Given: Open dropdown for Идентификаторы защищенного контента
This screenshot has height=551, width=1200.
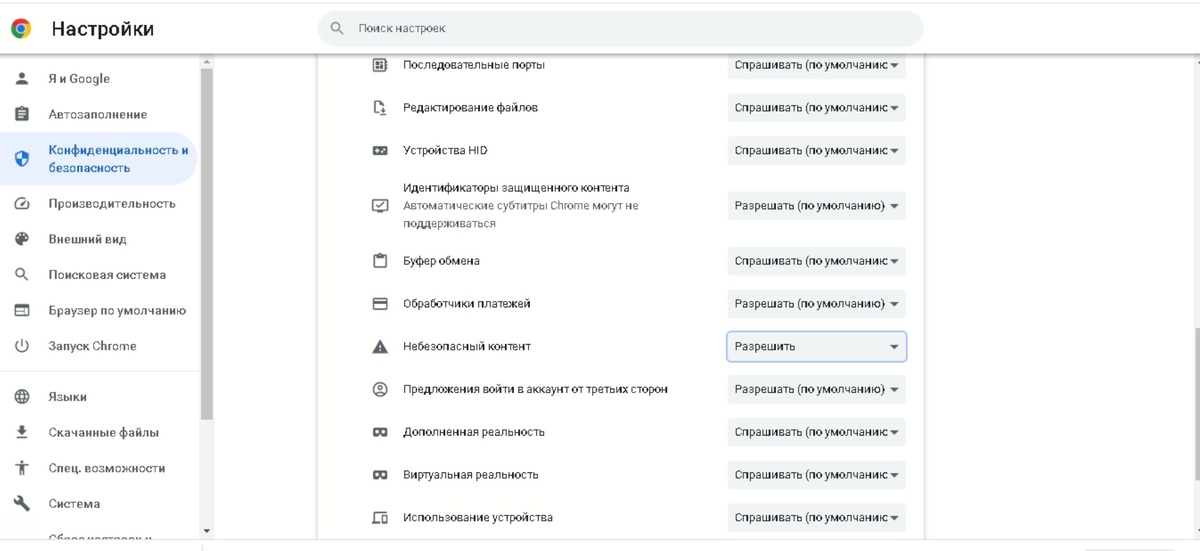Looking at the screenshot, I should point(816,207).
